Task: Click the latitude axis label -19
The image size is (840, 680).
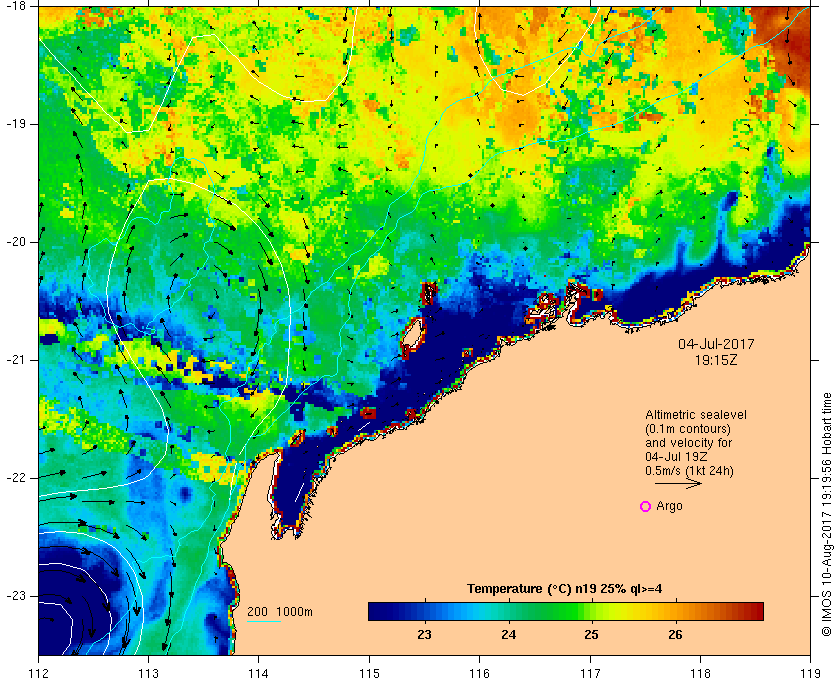Action: (x=15, y=124)
